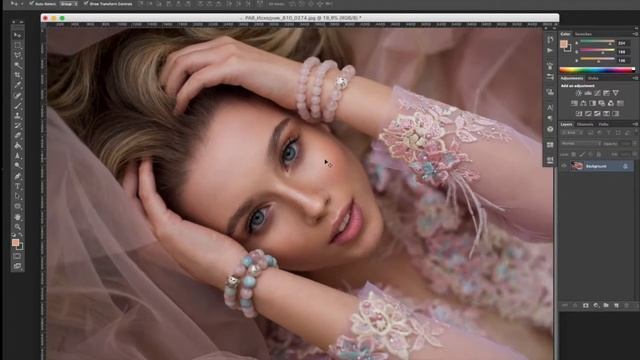Add a Color Balance adjustment
Viewport: 640px width, 360px height.
583,103
